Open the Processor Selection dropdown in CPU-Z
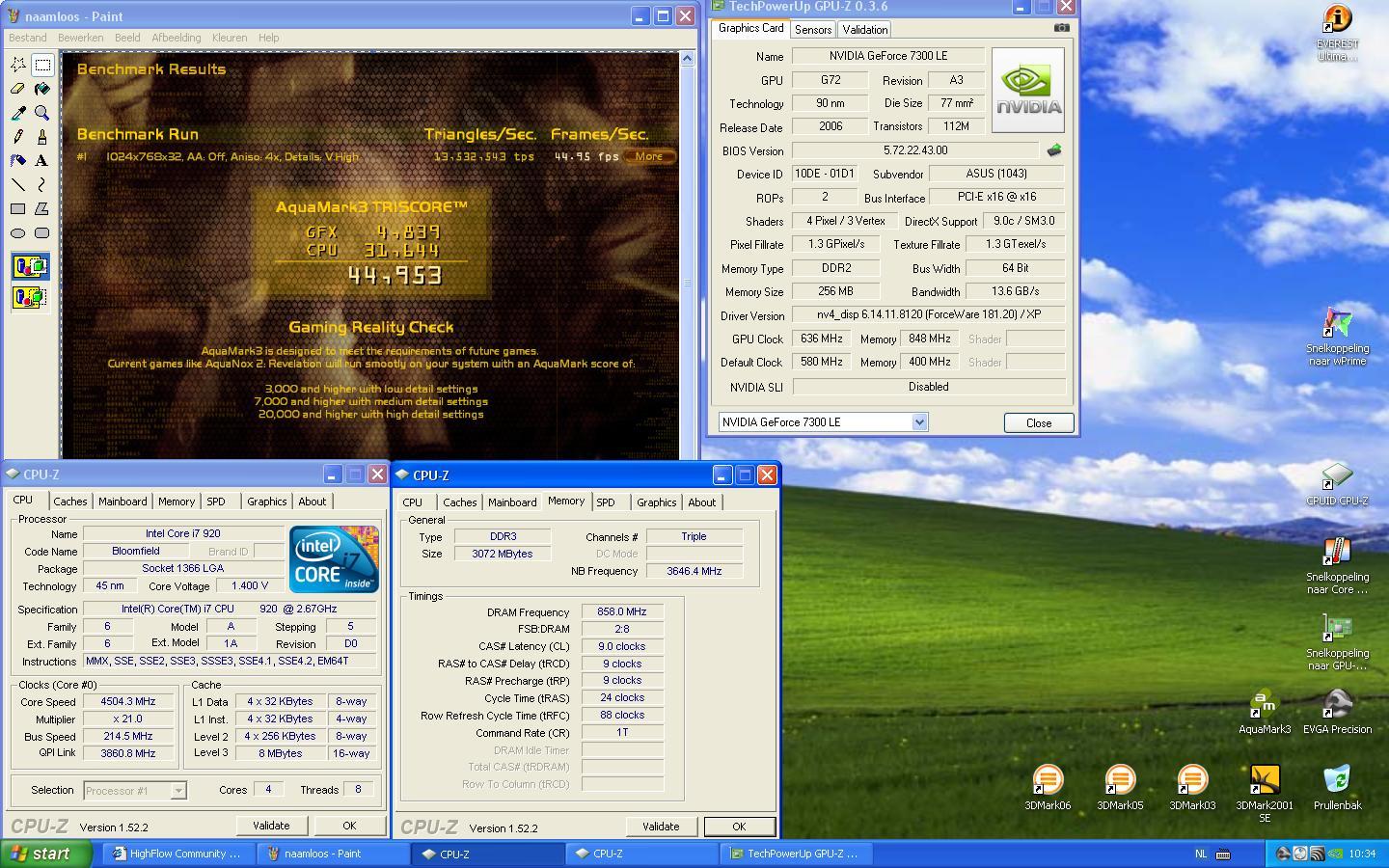This screenshot has height=868, width=1389. [x=178, y=790]
